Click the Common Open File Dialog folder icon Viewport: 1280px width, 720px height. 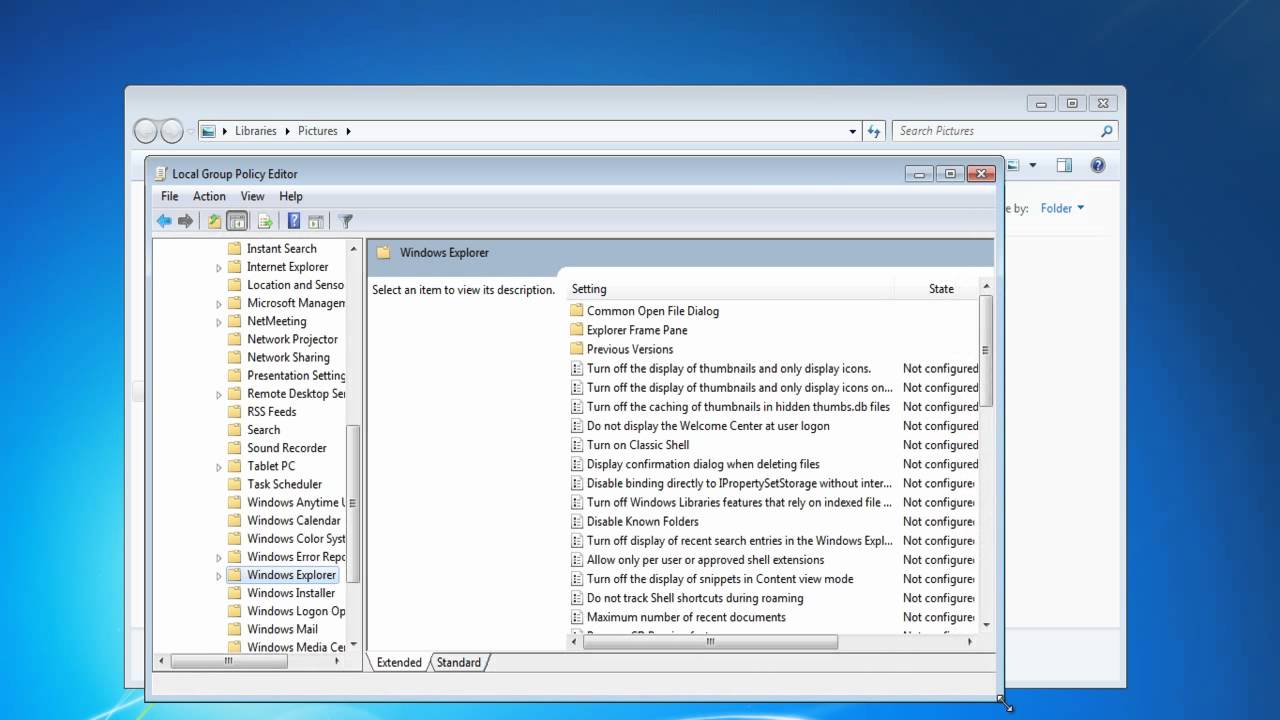point(576,311)
